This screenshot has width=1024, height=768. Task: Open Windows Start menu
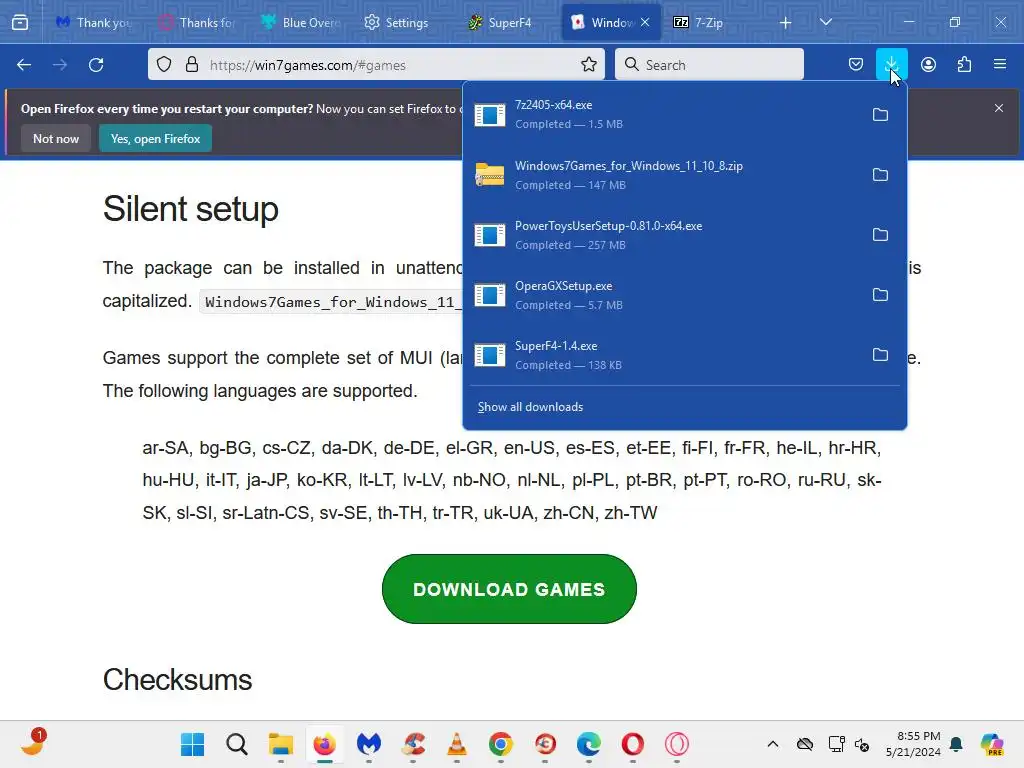(x=192, y=744)
